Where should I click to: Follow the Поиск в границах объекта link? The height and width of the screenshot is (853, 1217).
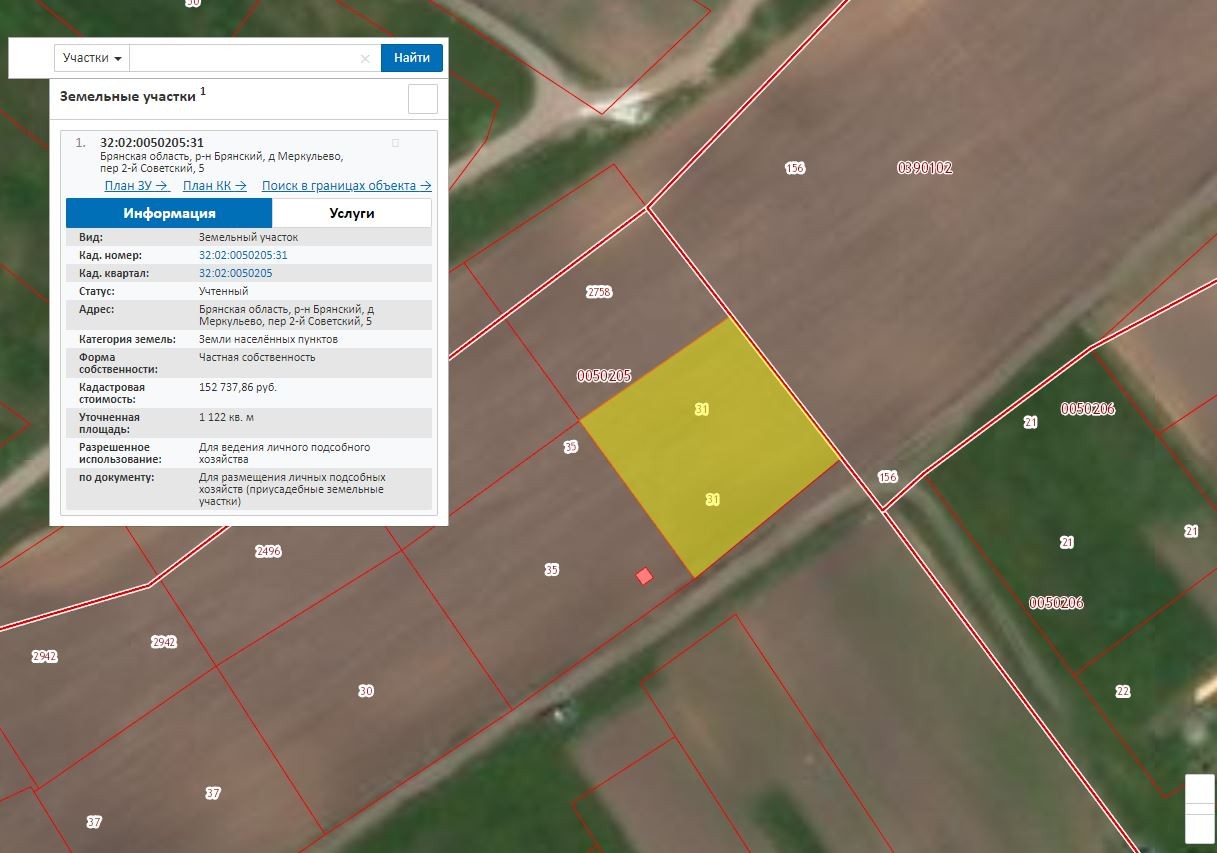[346, 186]
